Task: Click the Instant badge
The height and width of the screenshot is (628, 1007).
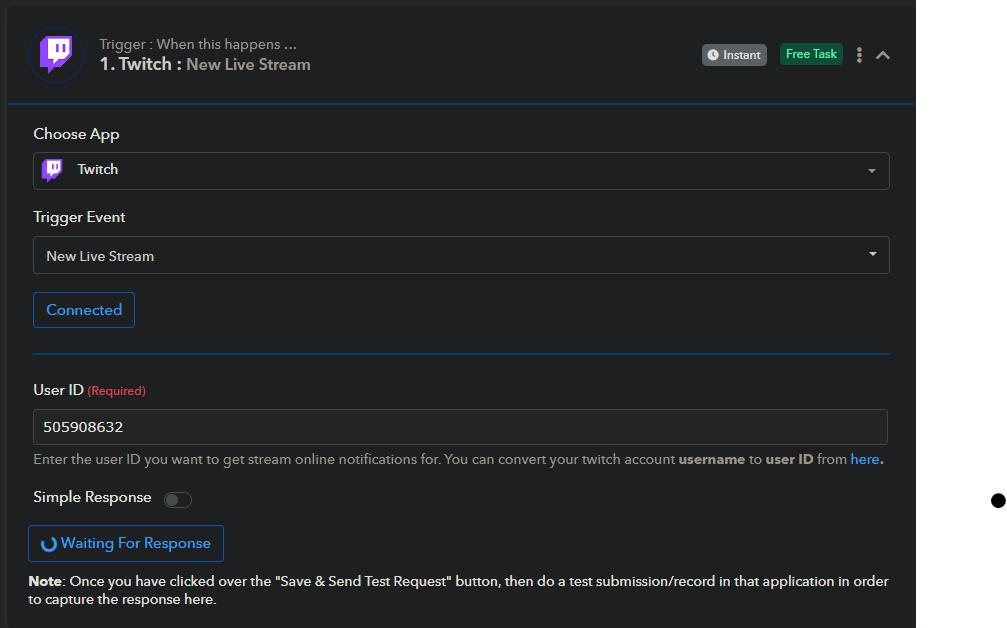Action: pos(734,55)
